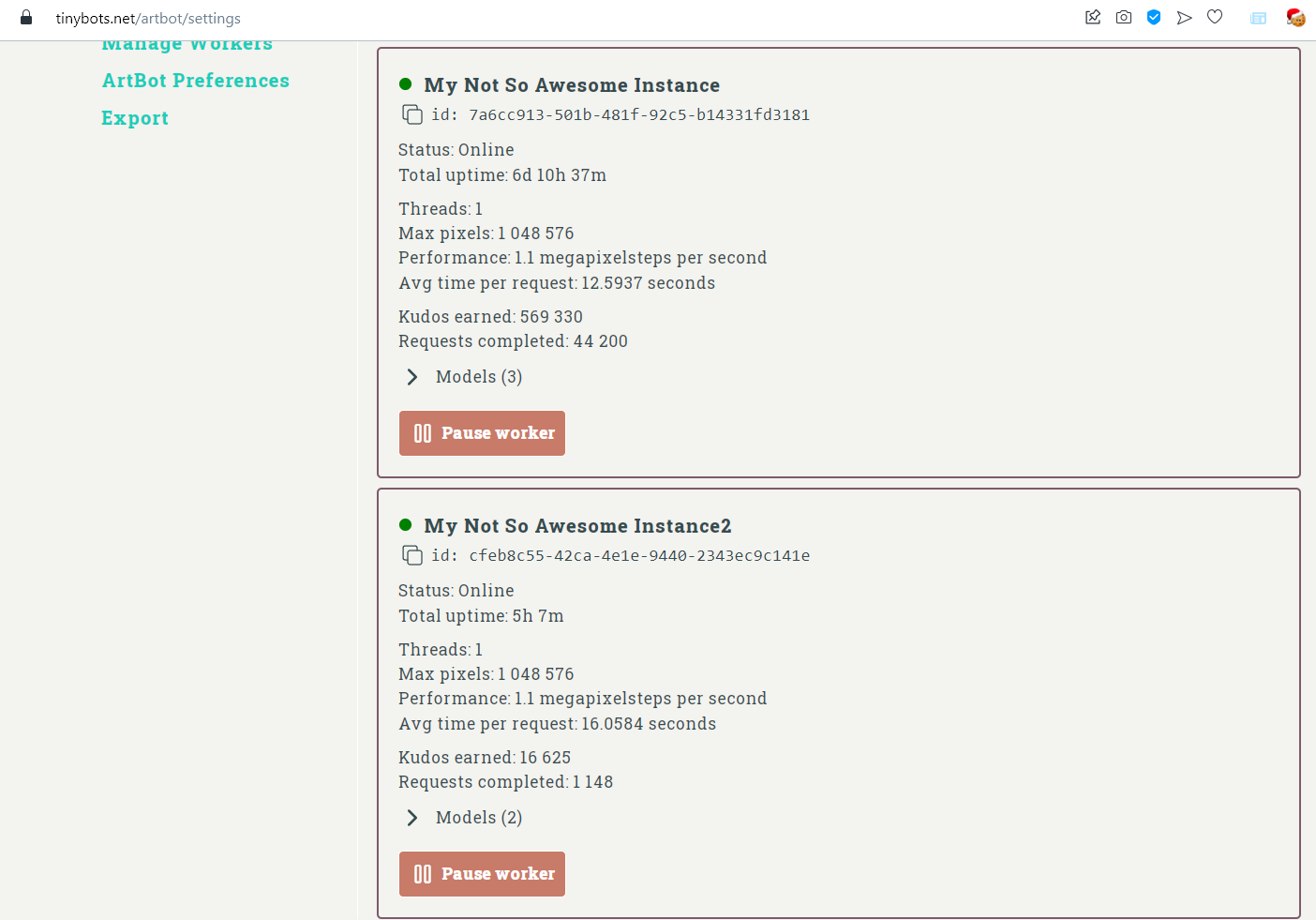Click the lock icon in the address bar
This screenshot has height=920, width=1316.
coord(26,18)
